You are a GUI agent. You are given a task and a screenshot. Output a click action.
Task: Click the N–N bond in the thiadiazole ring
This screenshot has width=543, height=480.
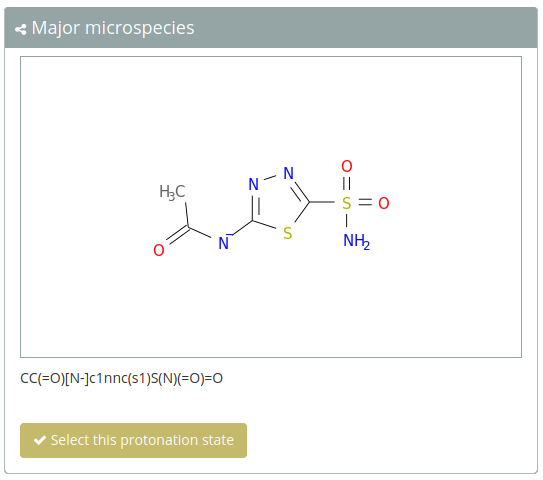click(x=270, y=178)
